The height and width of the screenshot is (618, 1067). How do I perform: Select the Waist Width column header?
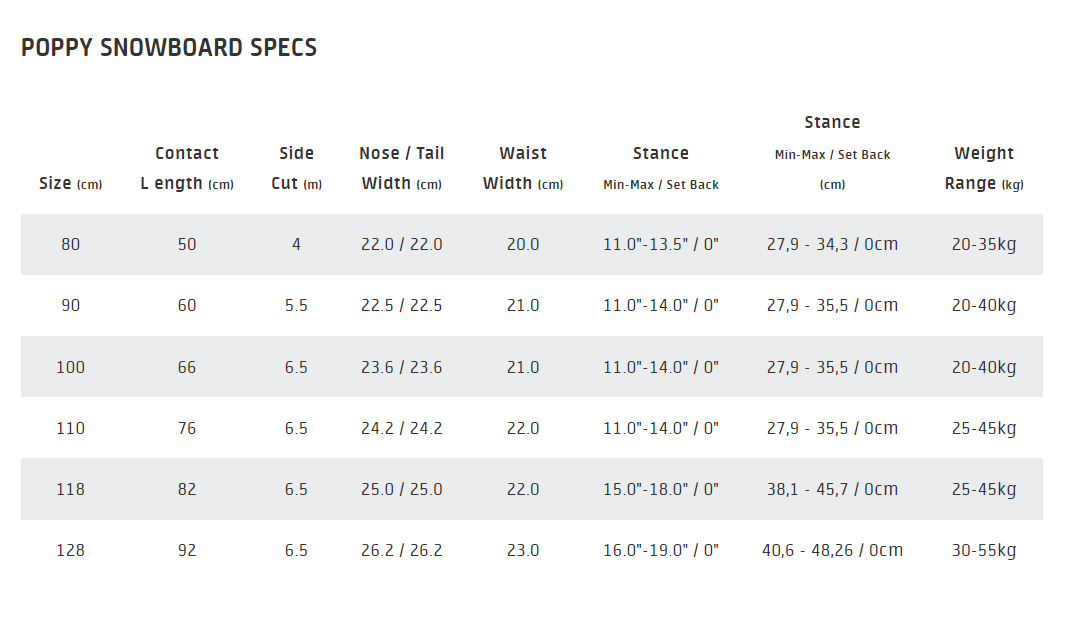click(523, 168)
